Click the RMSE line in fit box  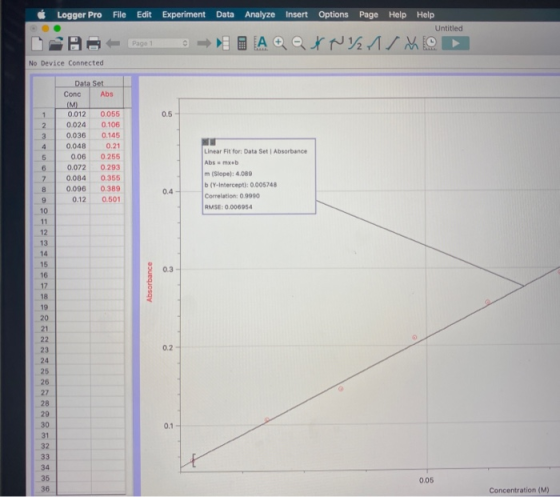(228, 207)
